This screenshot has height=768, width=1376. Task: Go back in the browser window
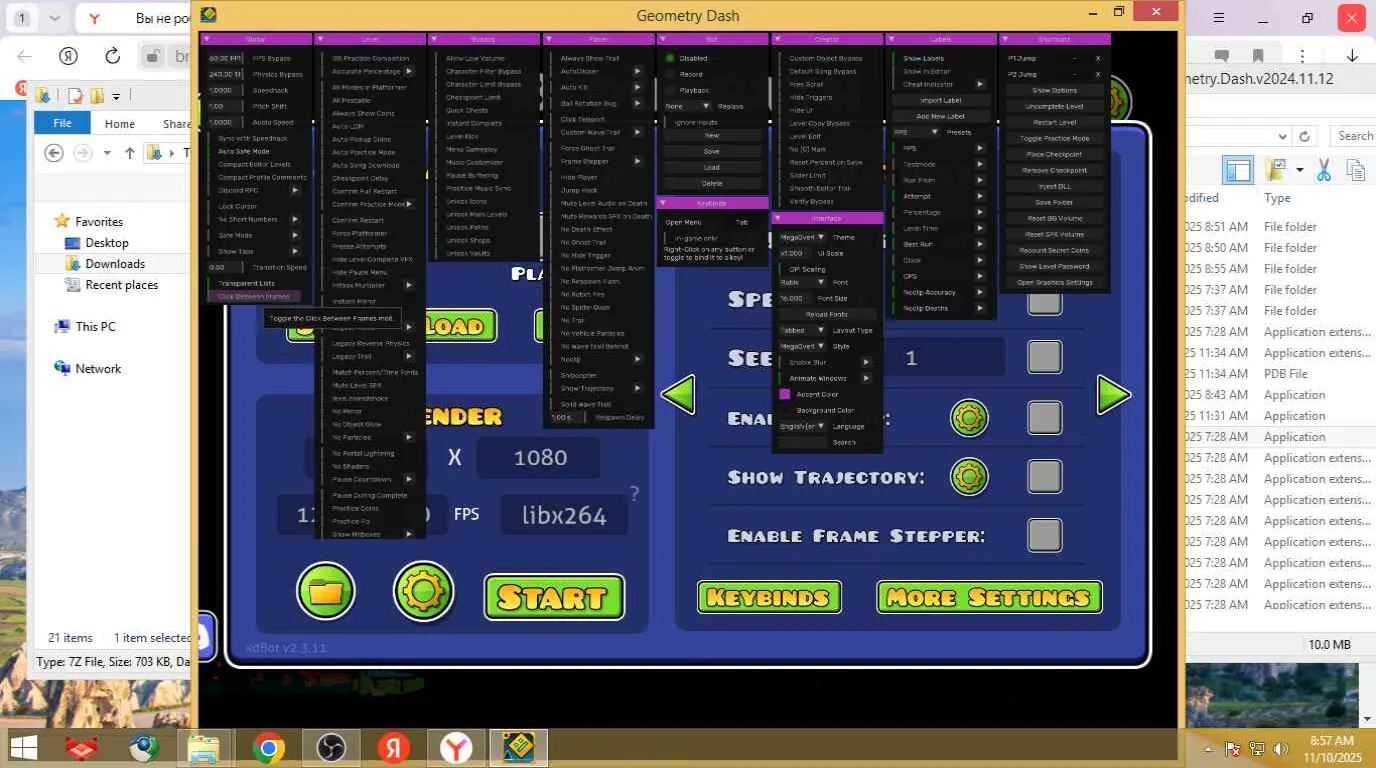click(24, 56)
